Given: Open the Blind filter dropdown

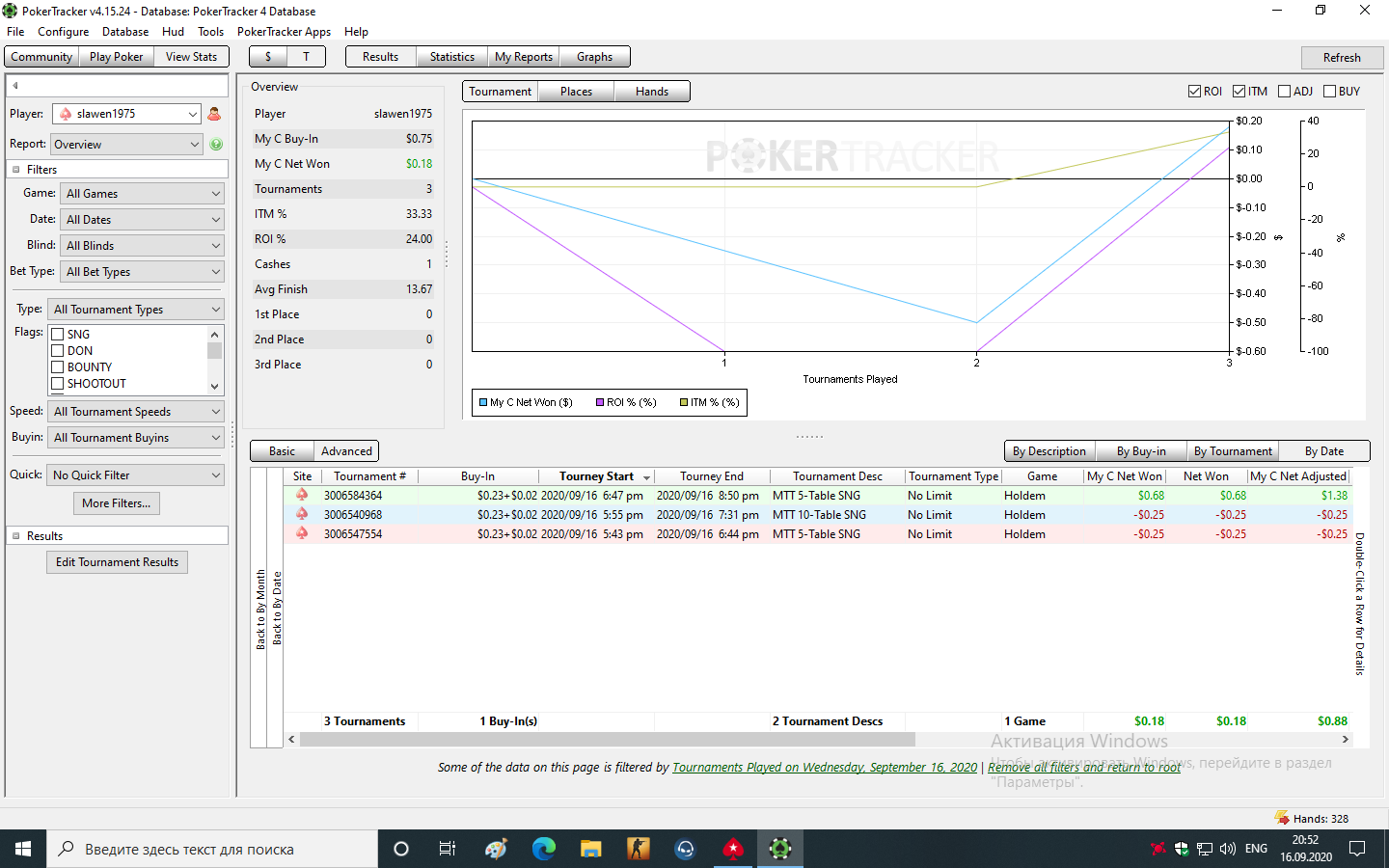Looking at the screenshot, I should (x=142, y=246).
